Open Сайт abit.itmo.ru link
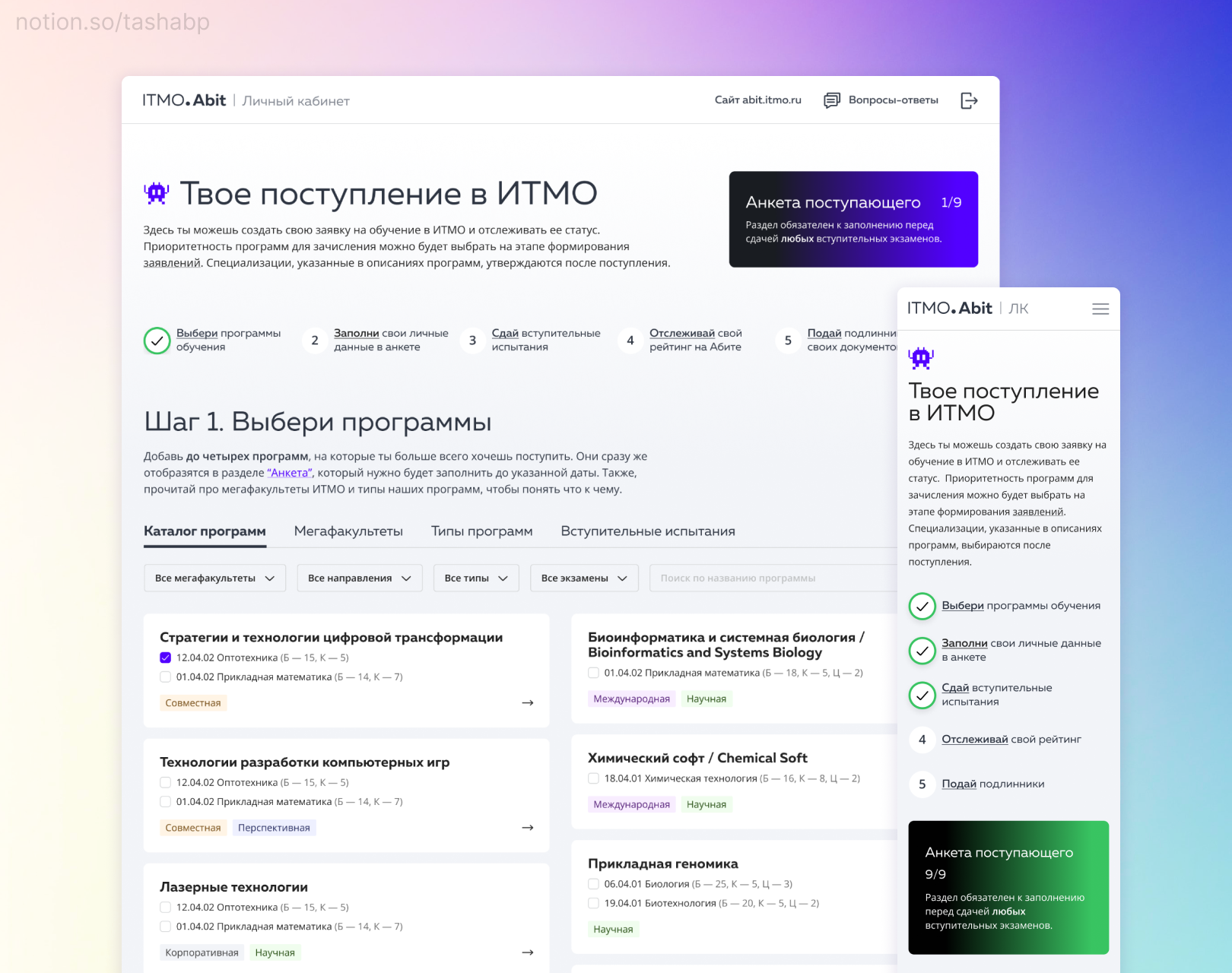Screen dimensions: 1232x973 click(x=757, y=100)
